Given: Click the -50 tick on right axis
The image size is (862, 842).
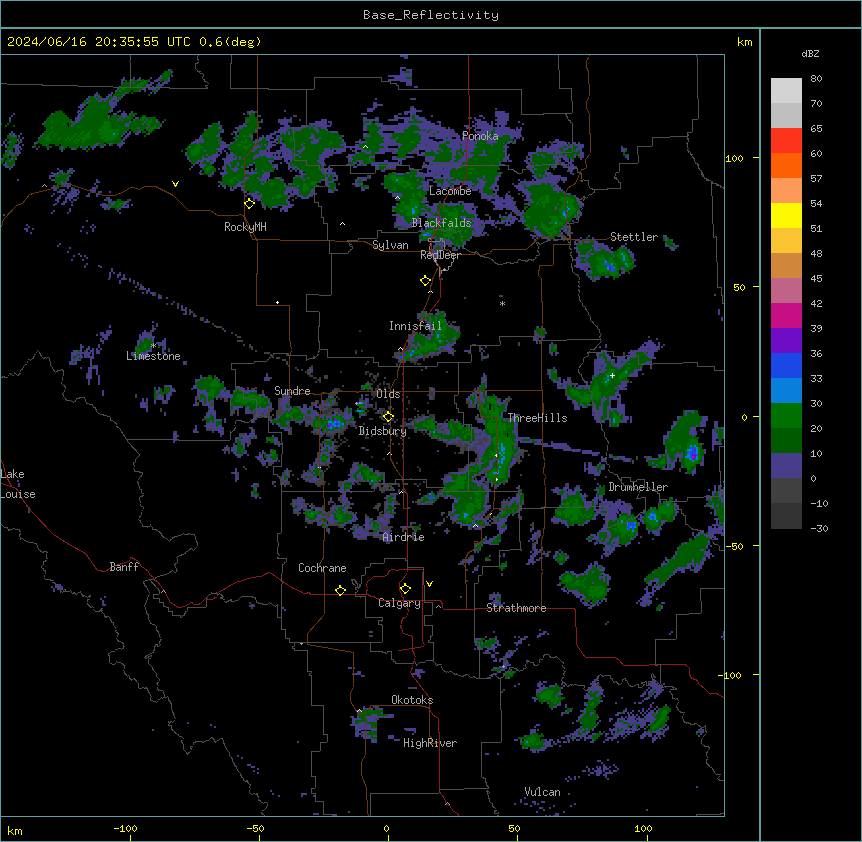Looking at the screenshot, I should 734,546.
